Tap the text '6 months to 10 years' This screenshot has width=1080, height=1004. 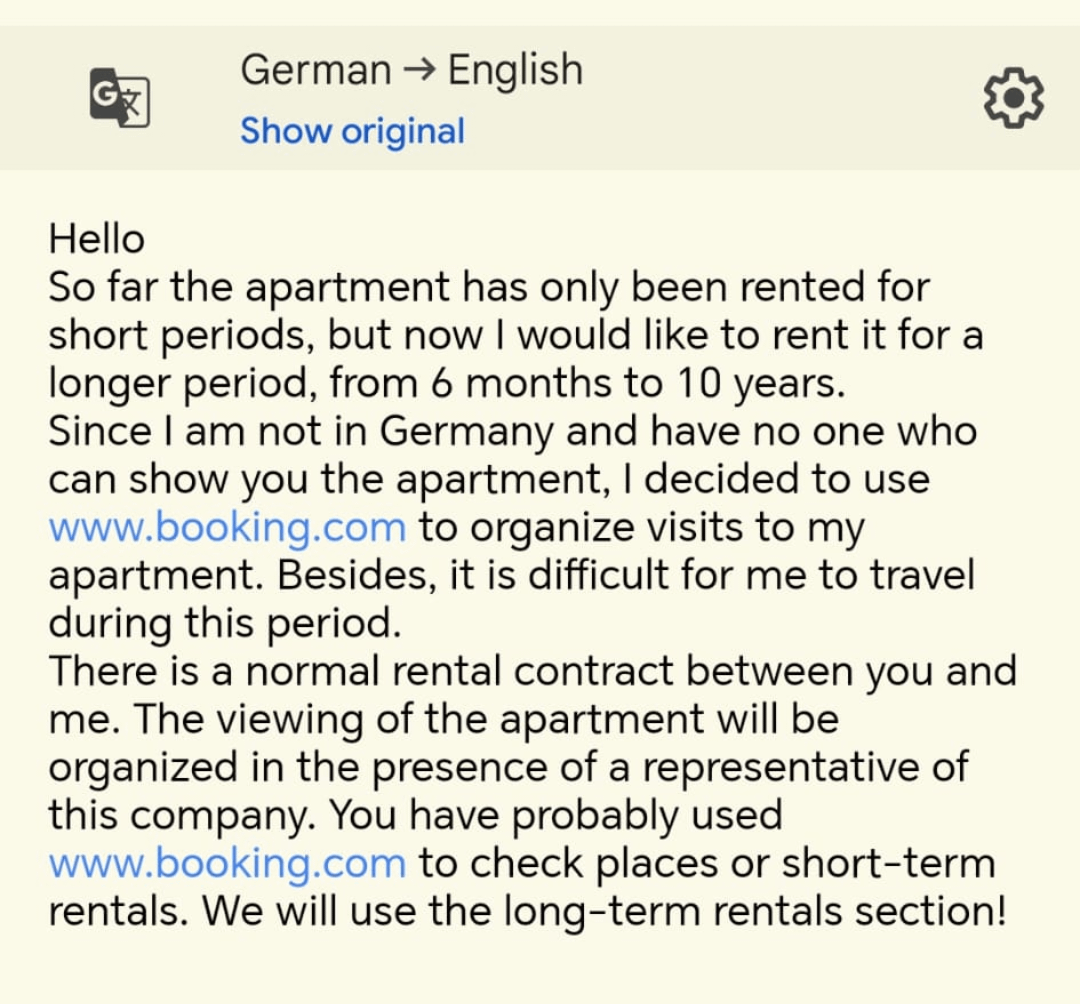click(637, 383)
